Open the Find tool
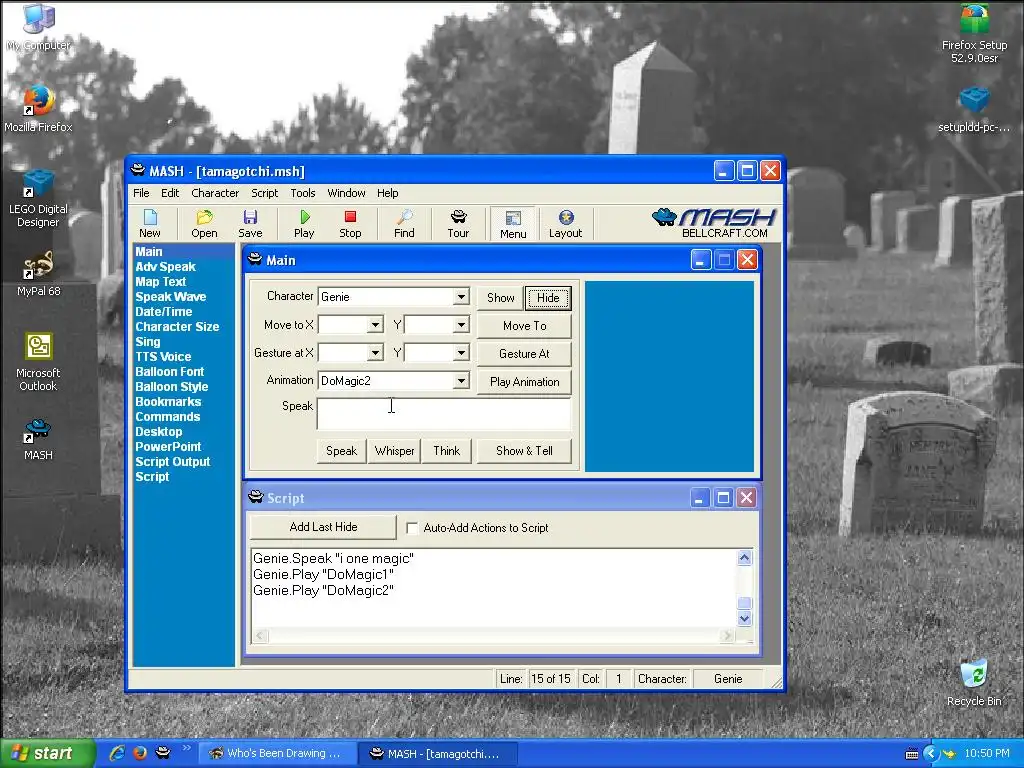 (x=404, y=223)
